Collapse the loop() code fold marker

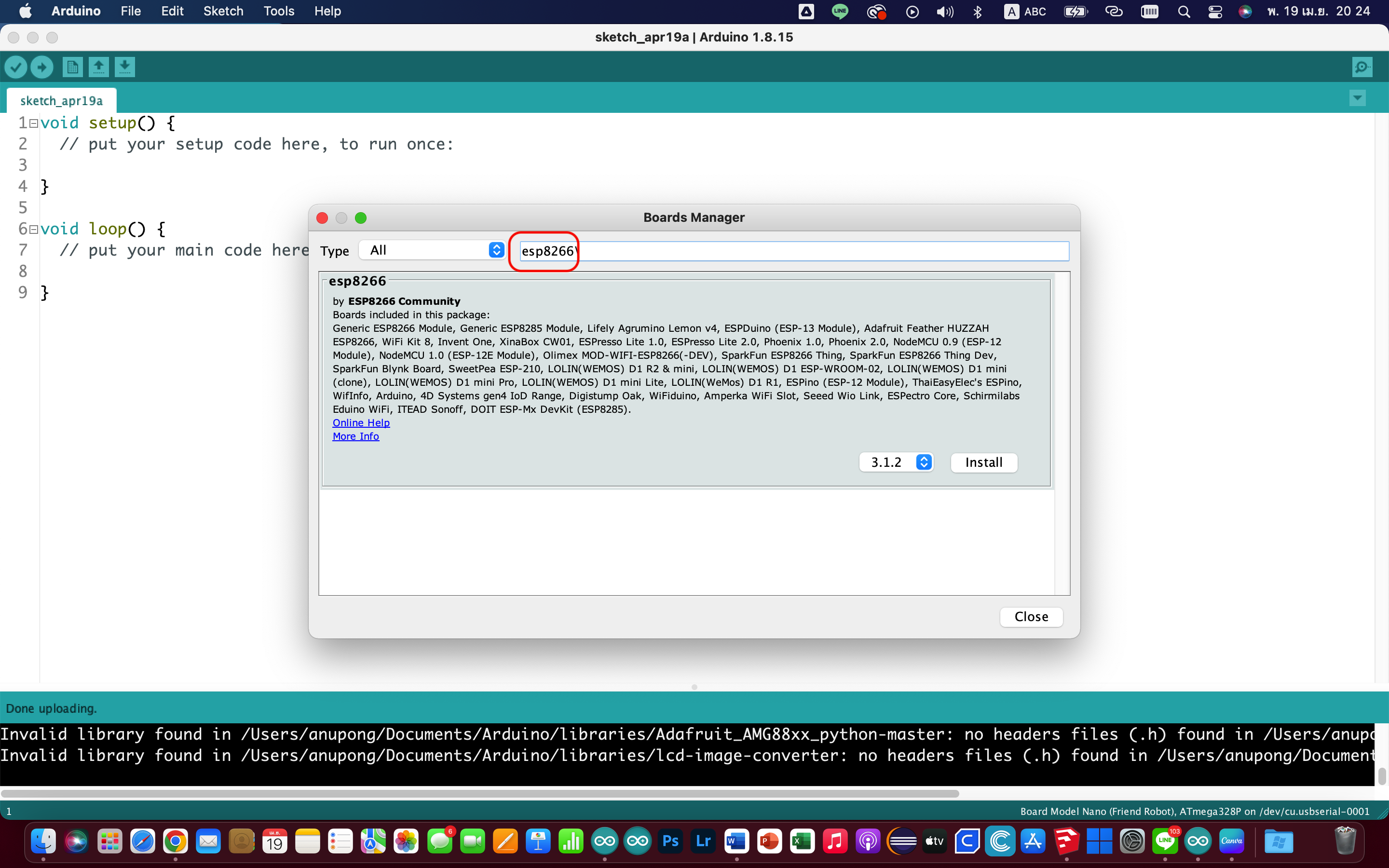(33, 230)
